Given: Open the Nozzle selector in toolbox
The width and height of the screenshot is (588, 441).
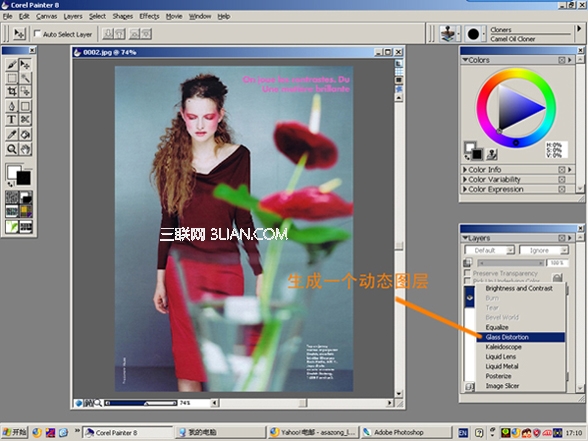Looking at the screenshot, I should pos(26,226).
